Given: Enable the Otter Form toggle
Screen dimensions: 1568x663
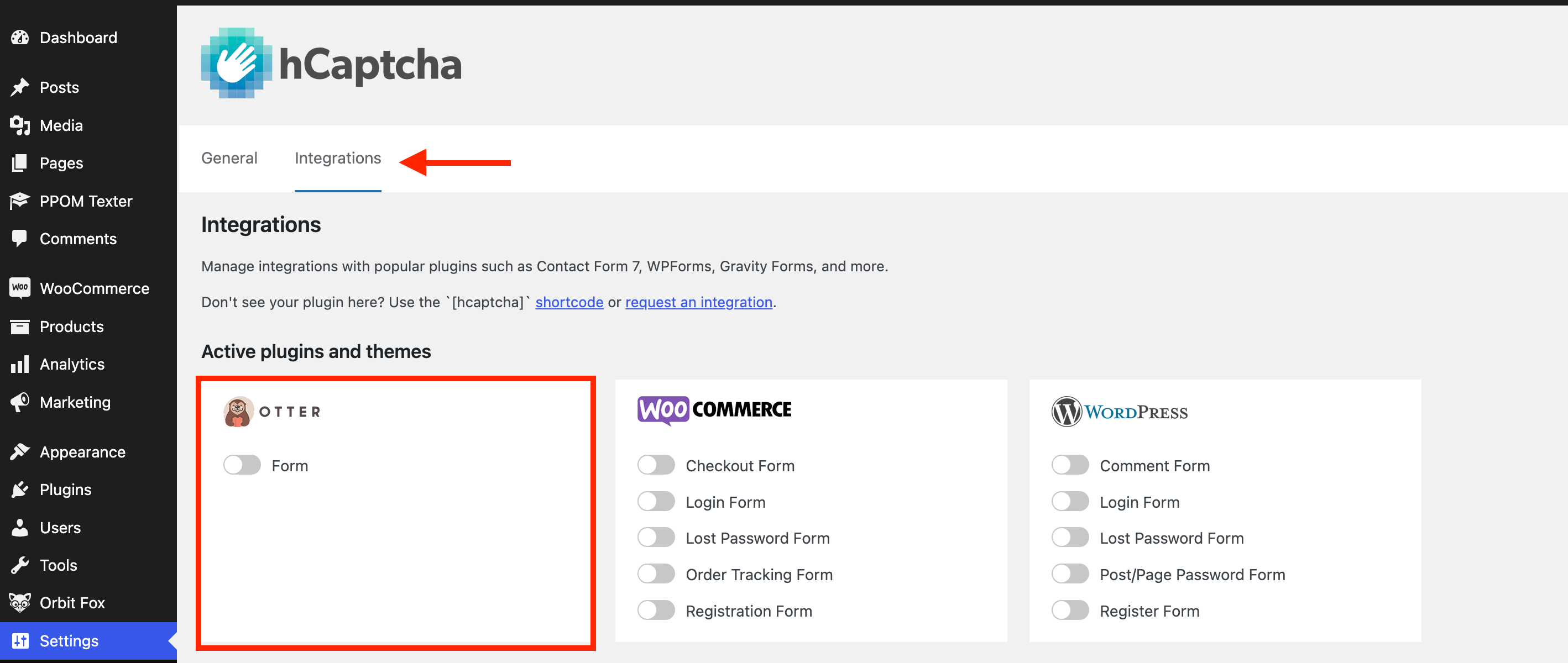Looking at the screenshot, I should (242, 465).
